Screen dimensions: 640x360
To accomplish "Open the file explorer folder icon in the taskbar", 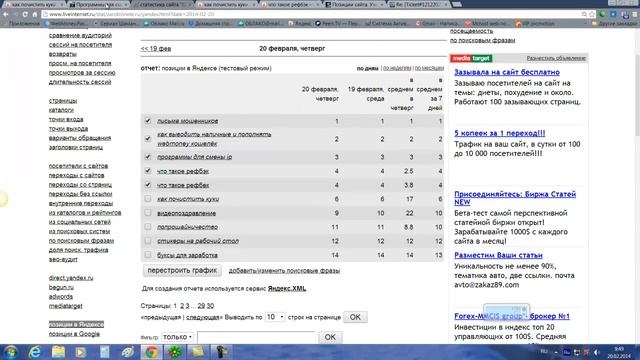I will point(58,352).
